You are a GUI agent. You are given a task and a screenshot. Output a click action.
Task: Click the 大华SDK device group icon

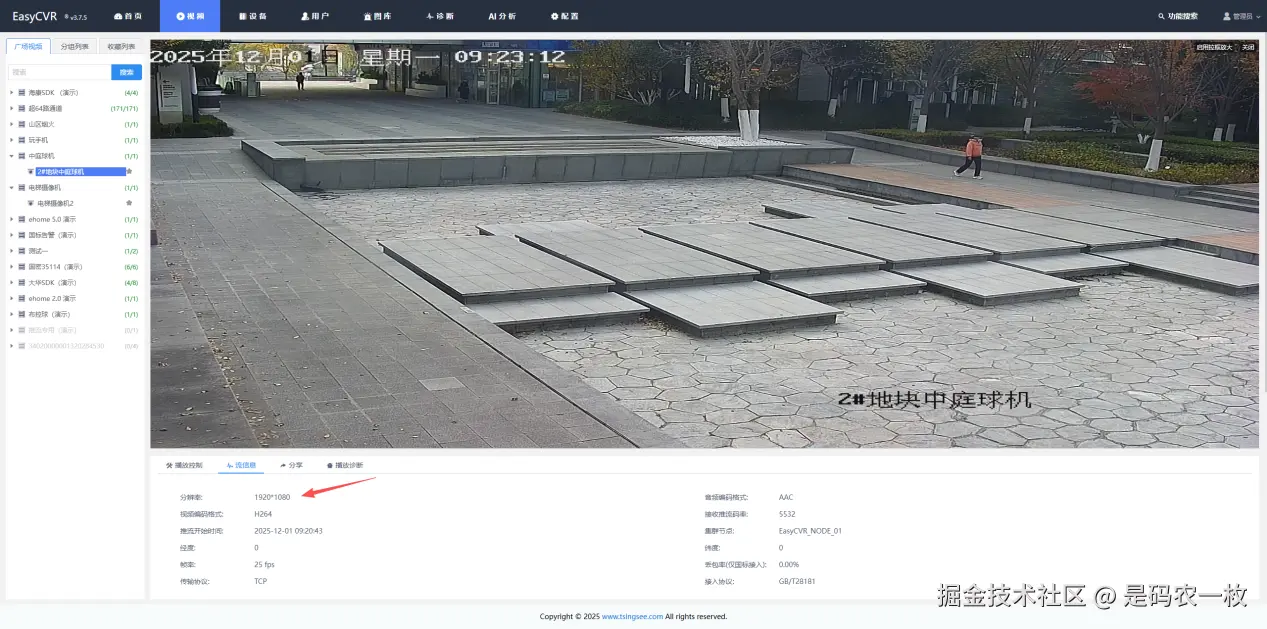pos(22,283)
